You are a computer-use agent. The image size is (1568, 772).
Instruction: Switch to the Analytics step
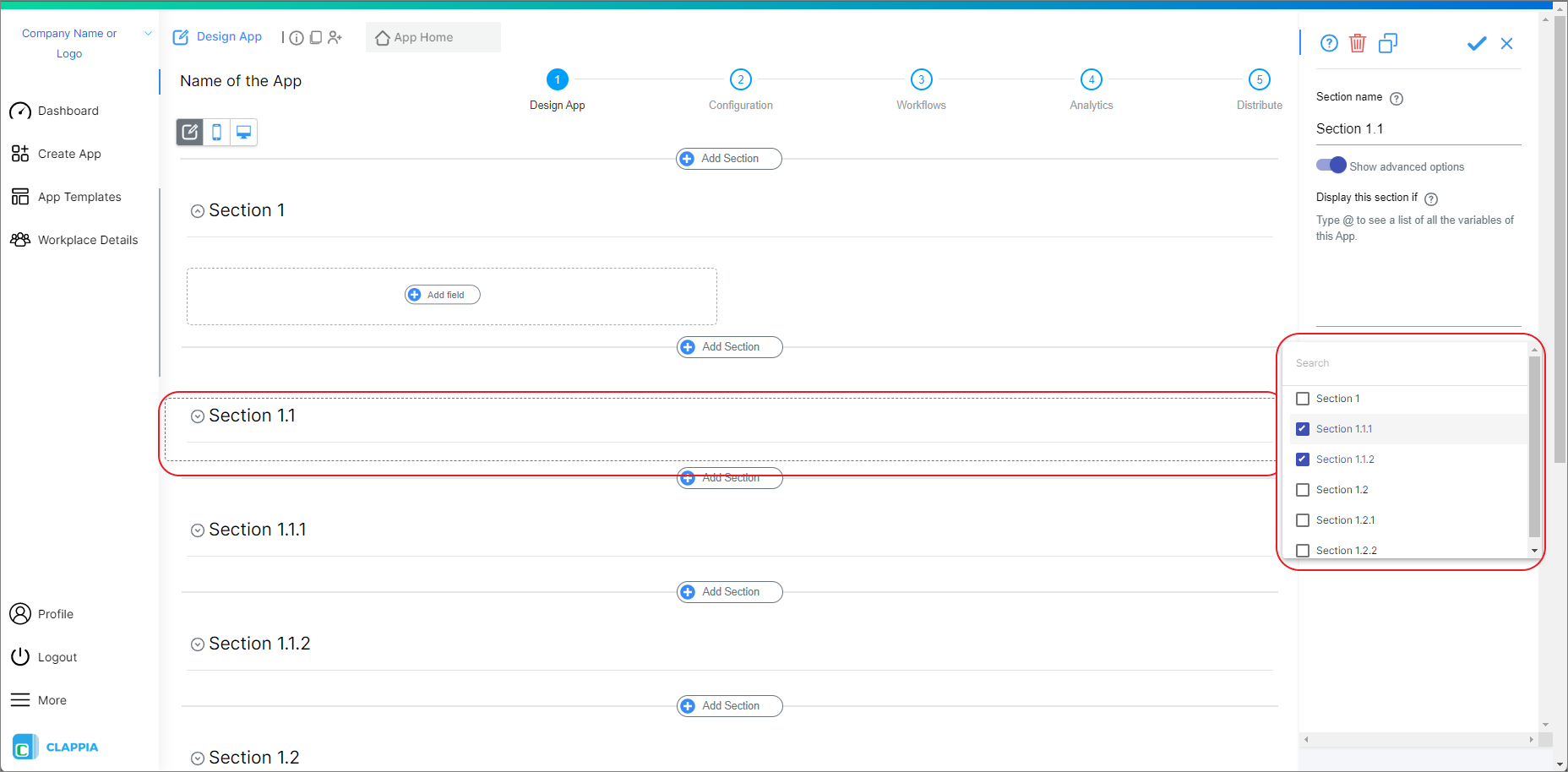click(1091, 79)
